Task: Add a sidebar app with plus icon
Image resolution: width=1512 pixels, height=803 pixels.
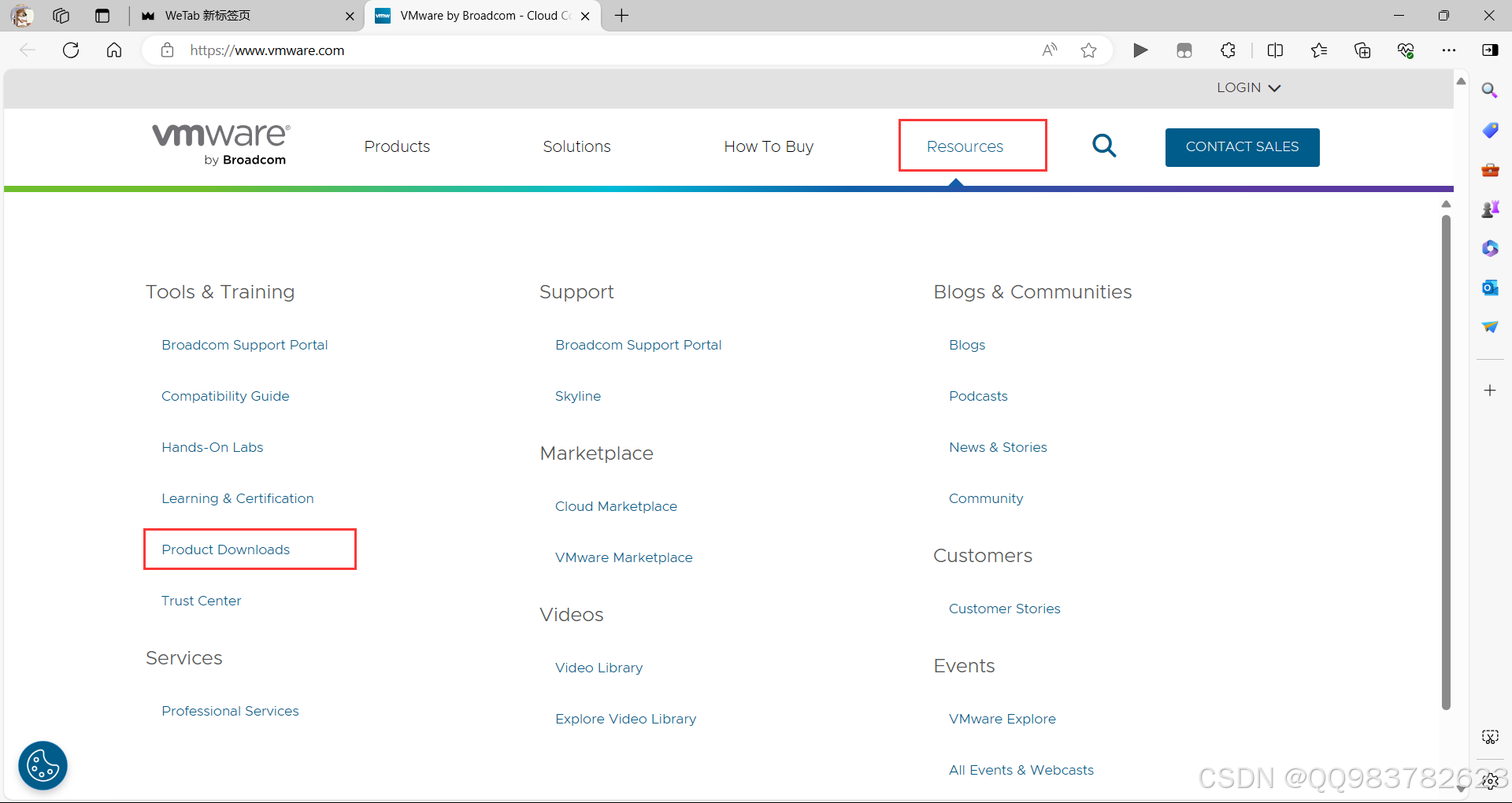Action: coord(1490,390)
